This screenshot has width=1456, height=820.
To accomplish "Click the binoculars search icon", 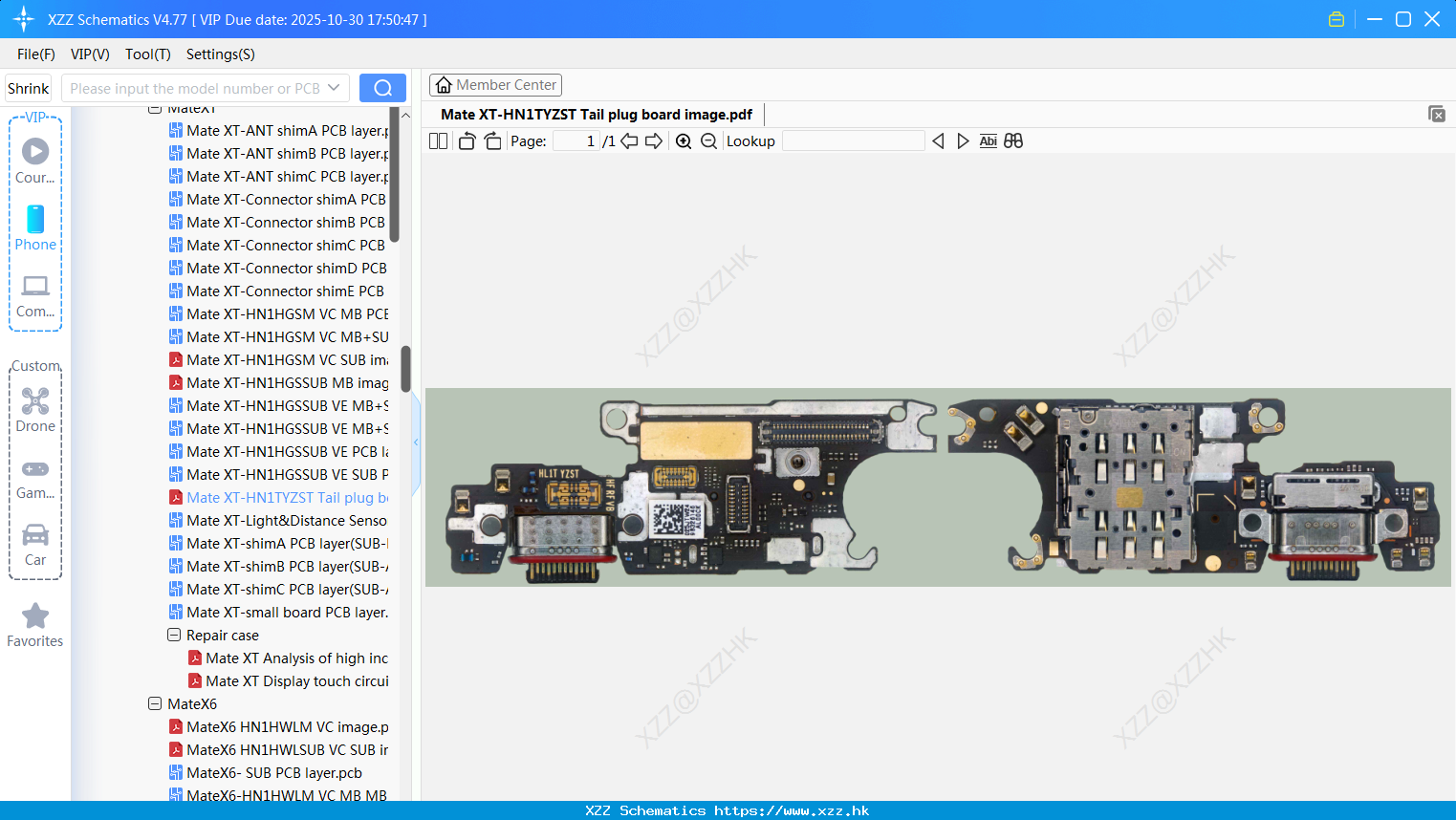I will [x=1013, y=140].
